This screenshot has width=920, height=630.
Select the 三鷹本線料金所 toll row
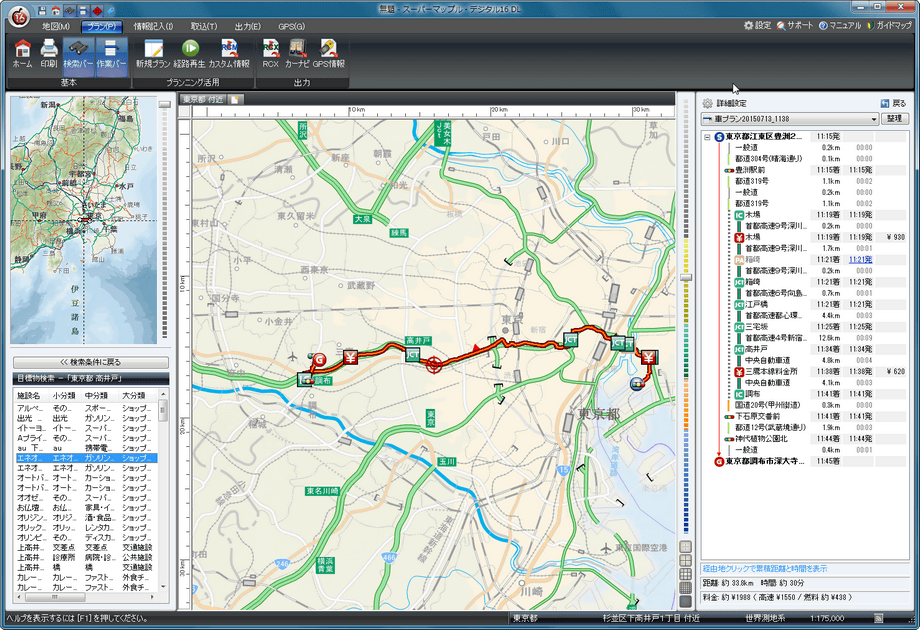click(x=820, y=371)
